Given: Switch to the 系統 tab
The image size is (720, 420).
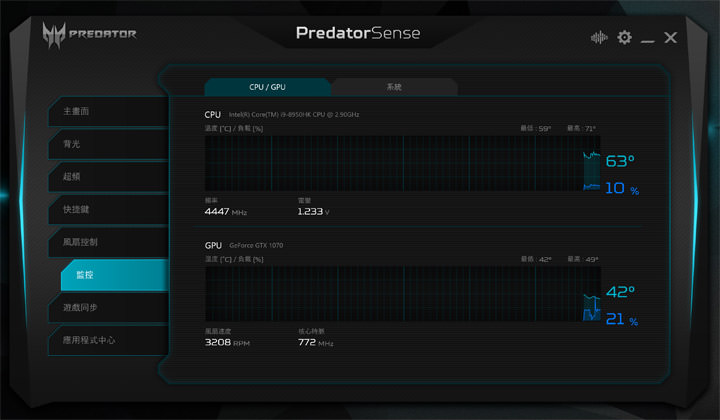Looking at the screenshot, I should 394,87.
